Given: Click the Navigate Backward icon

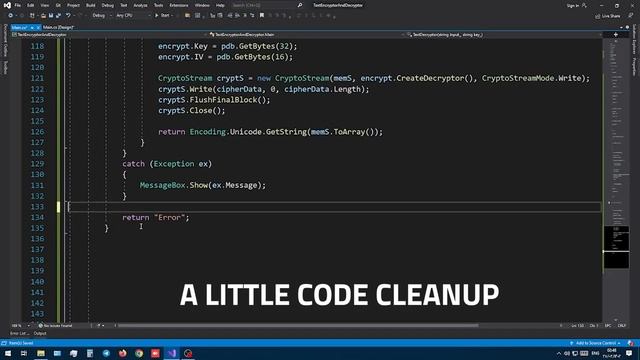Looking at the screenshot, I should tap(11, 16).
